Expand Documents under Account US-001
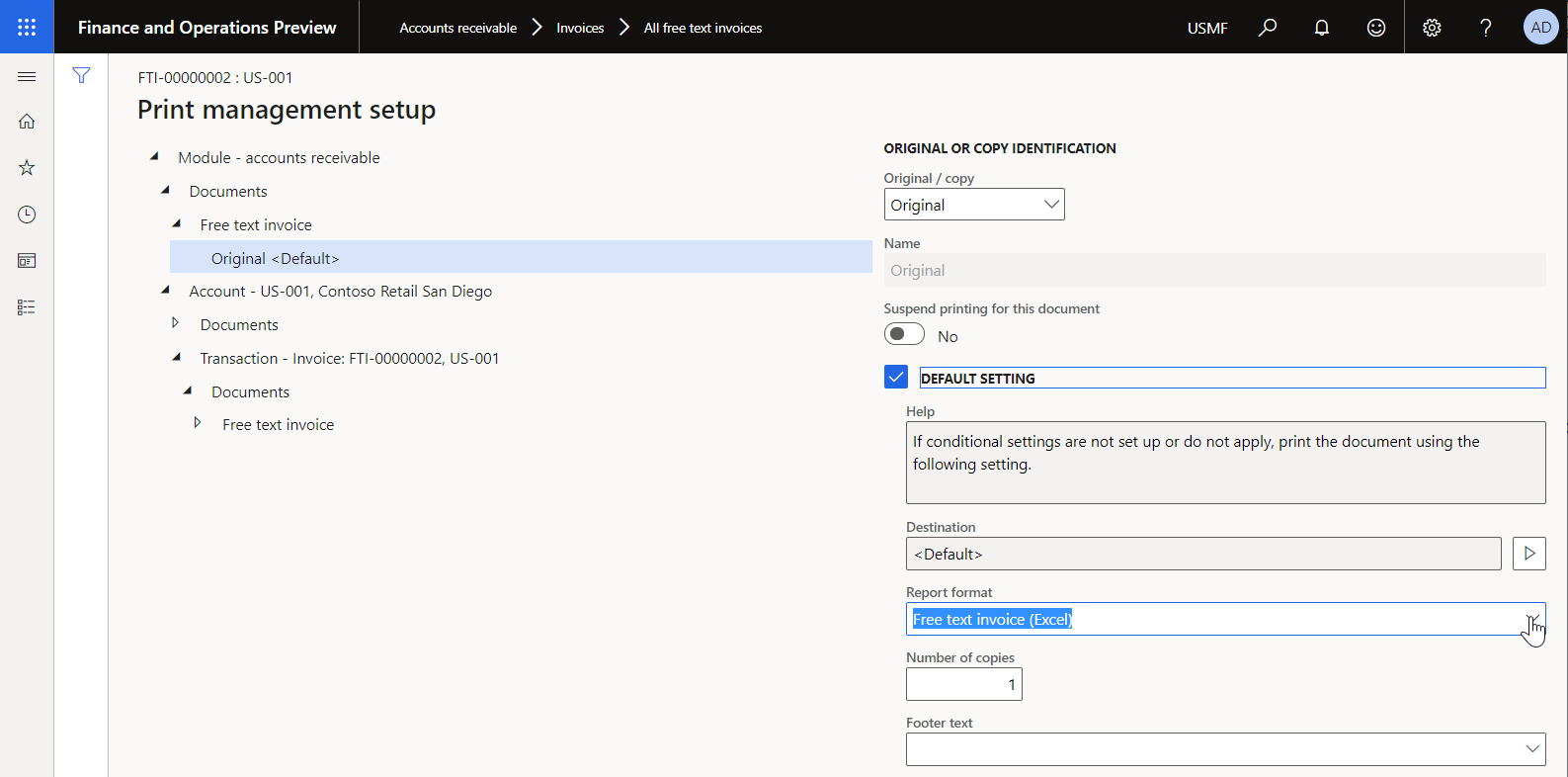 pos(176,323)
